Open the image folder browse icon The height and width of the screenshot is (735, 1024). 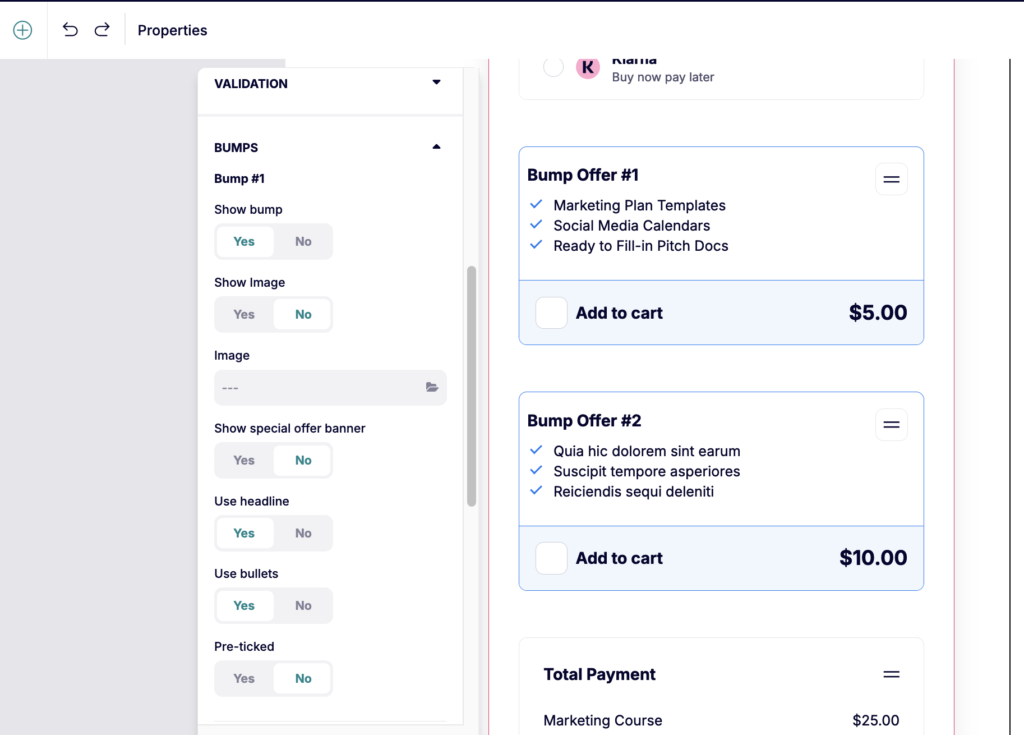432,387
